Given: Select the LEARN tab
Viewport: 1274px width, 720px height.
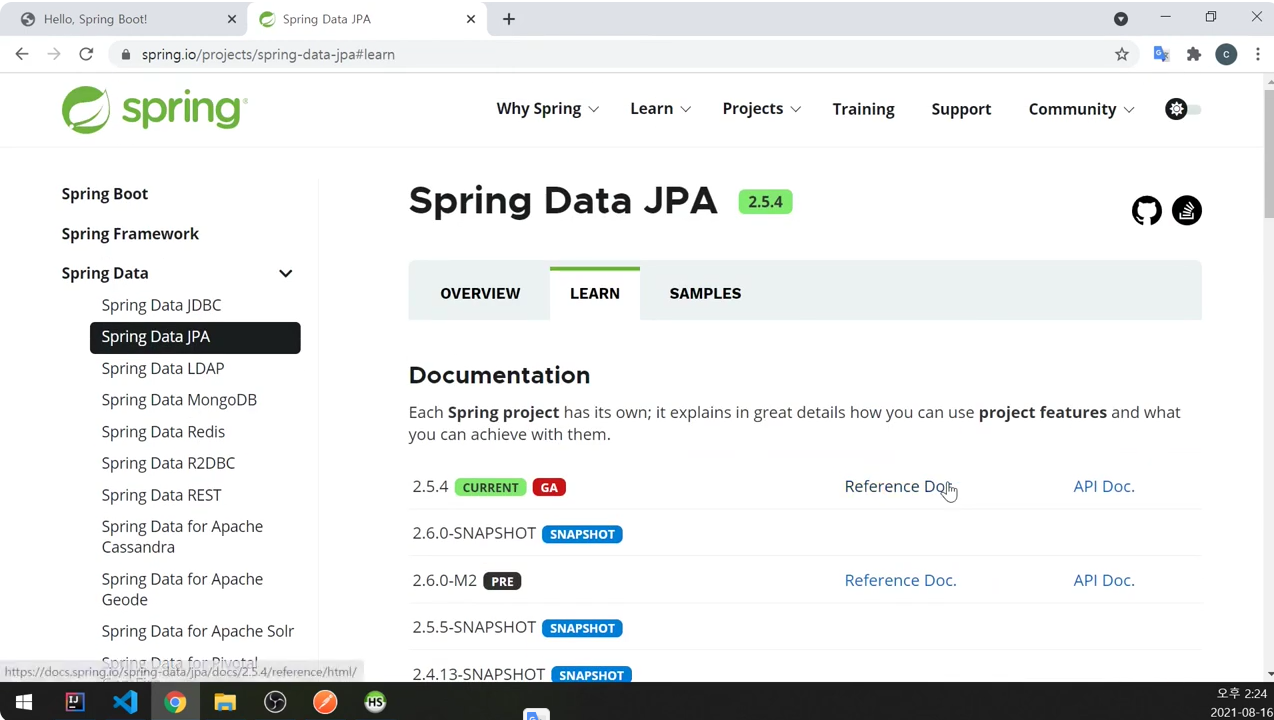Looking at the screenshot, I should coord(595,293).
